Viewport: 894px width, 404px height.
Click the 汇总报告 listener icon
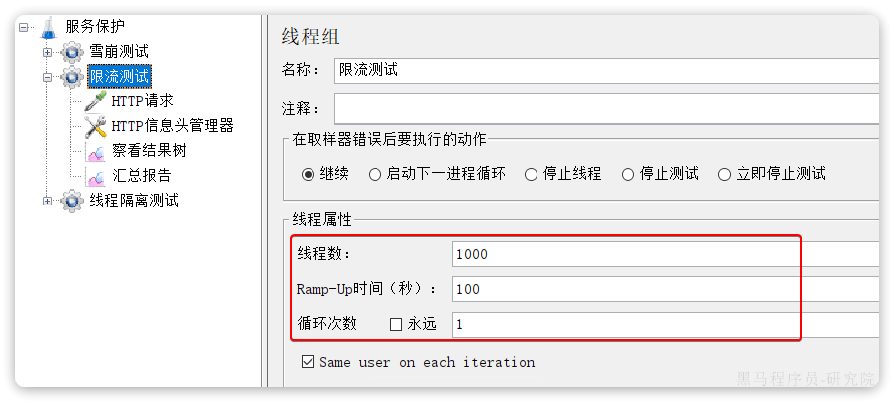[96, 176]
